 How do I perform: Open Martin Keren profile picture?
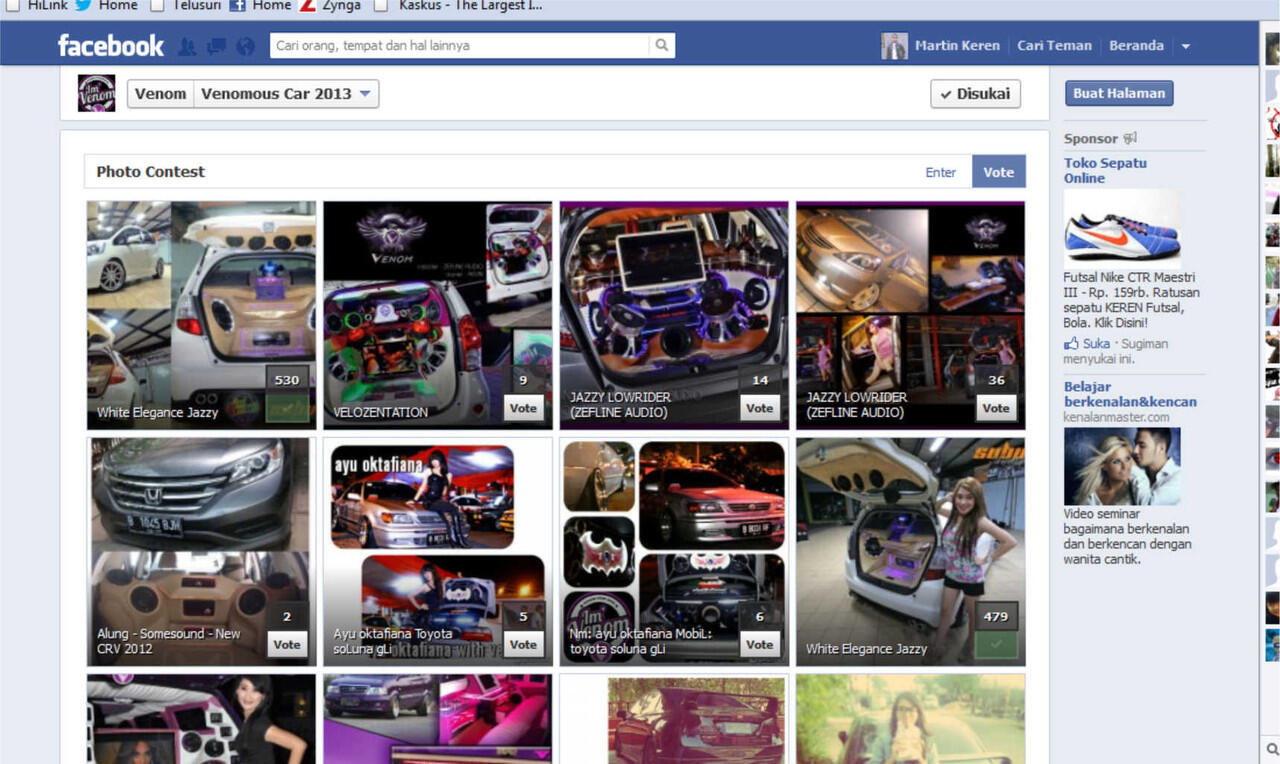[x=894, y=46]
